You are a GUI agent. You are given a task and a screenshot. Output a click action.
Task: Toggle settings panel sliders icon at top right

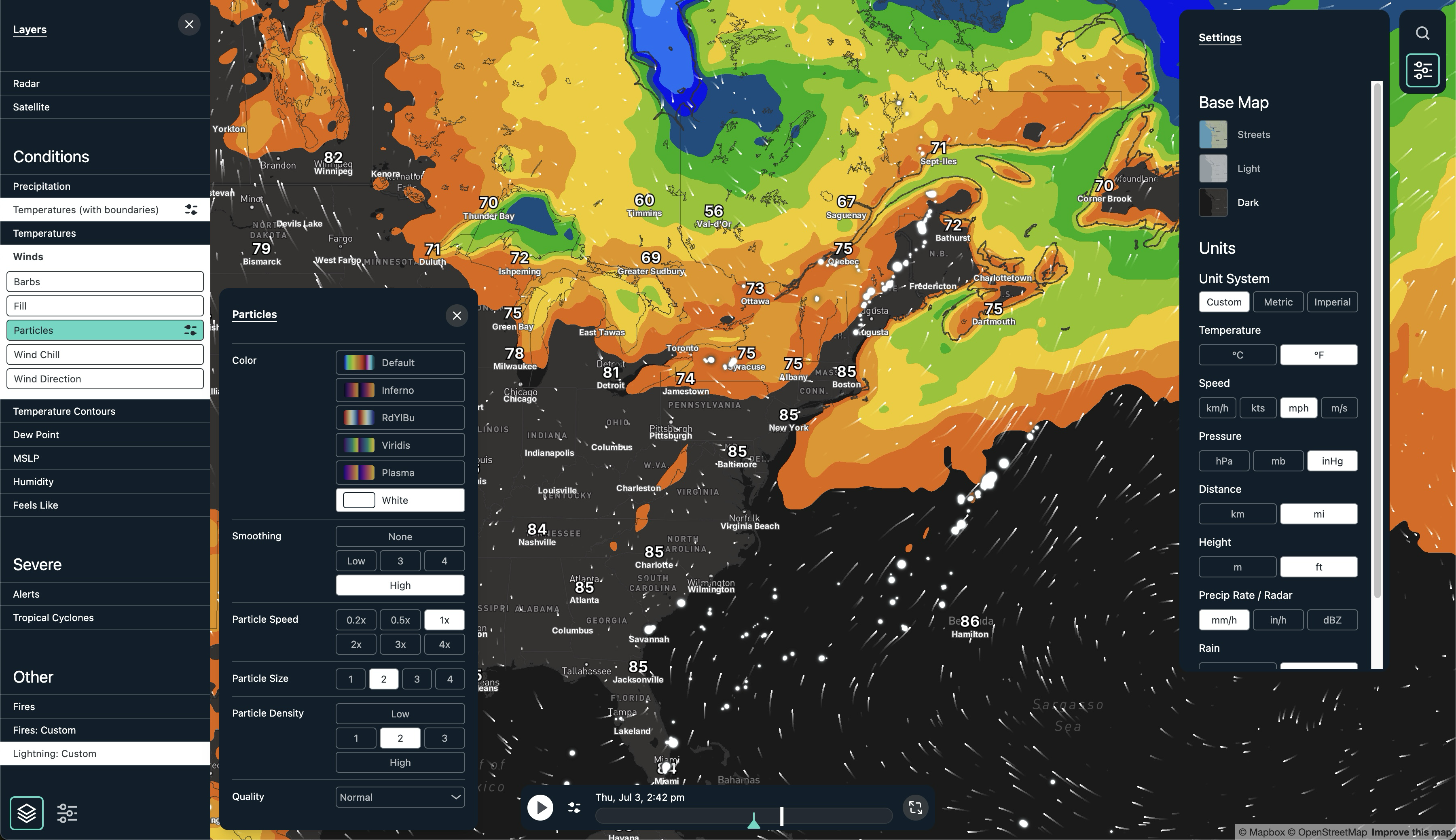click(x=1422, y=70)
